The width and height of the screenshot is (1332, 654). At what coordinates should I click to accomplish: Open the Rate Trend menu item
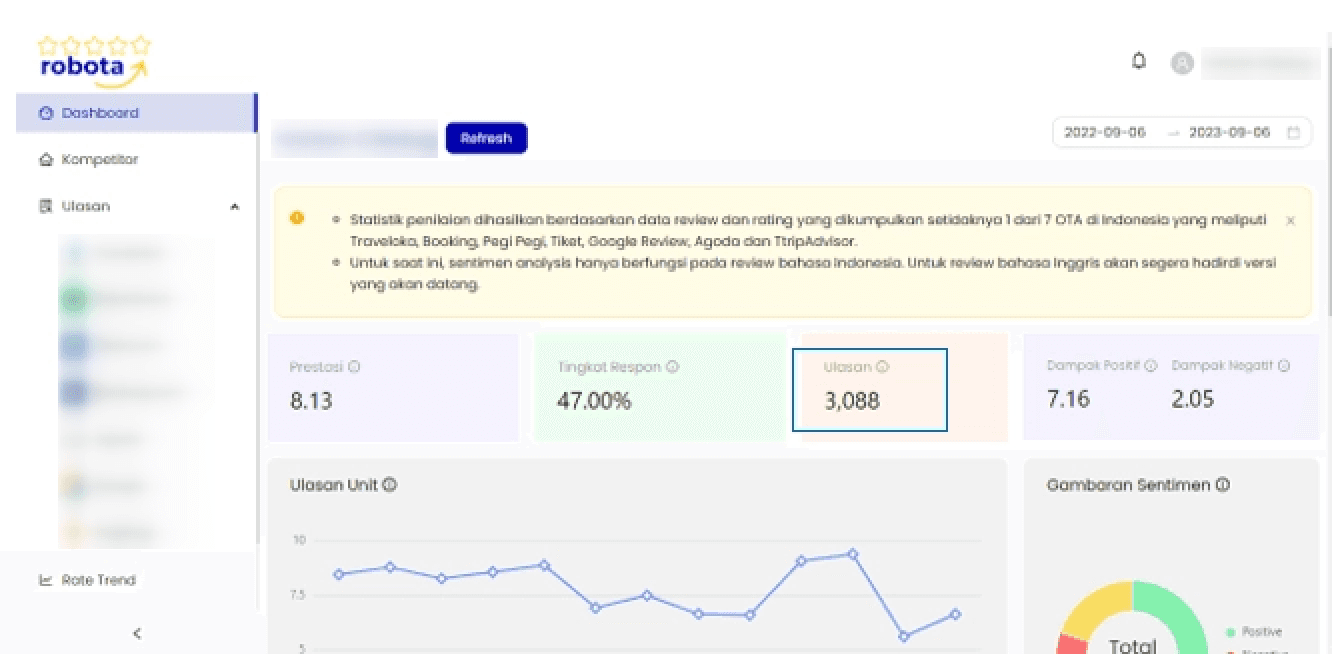pyautogui.click(x=136, y=580)
